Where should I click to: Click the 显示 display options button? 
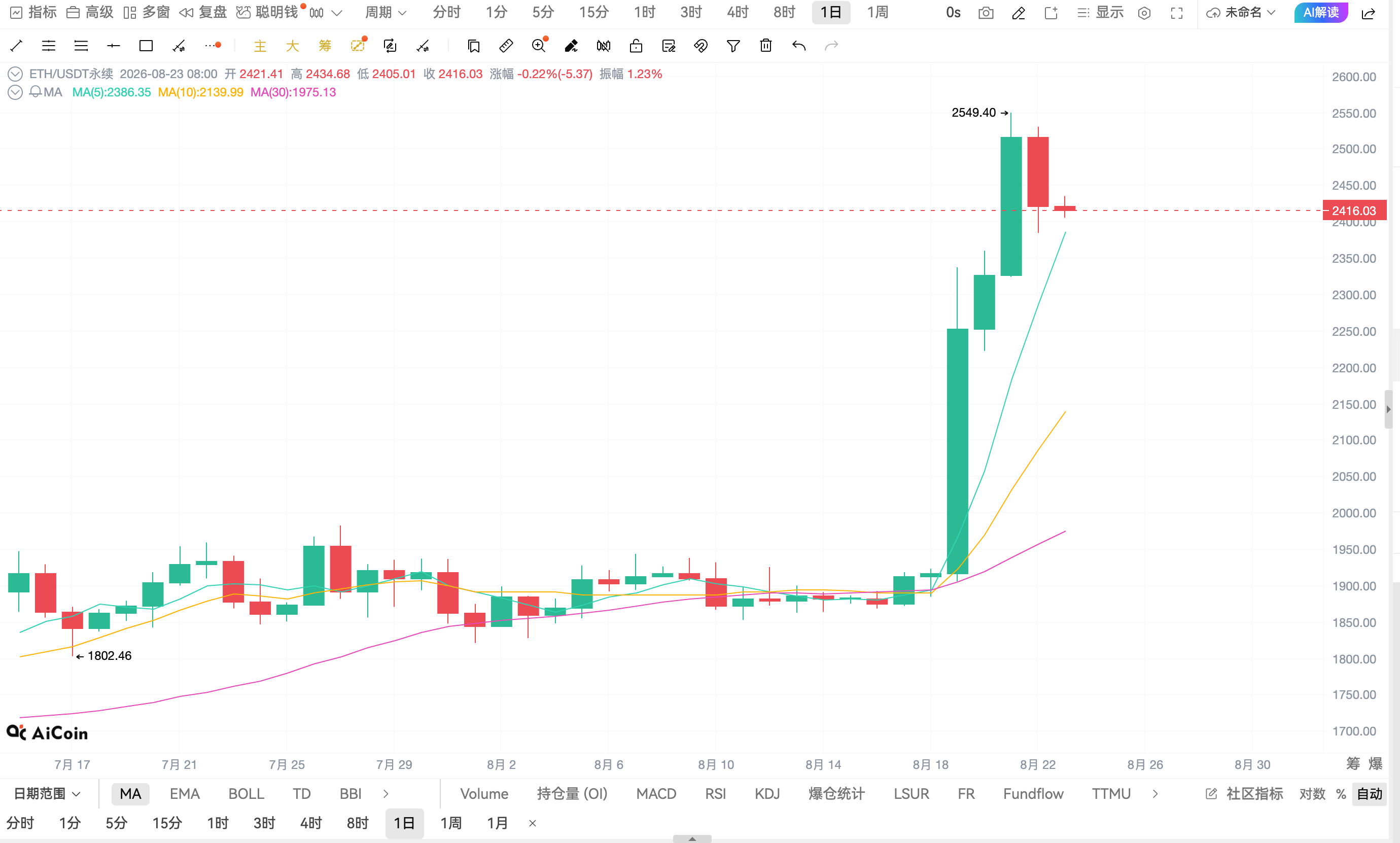tap(1100, 13)
